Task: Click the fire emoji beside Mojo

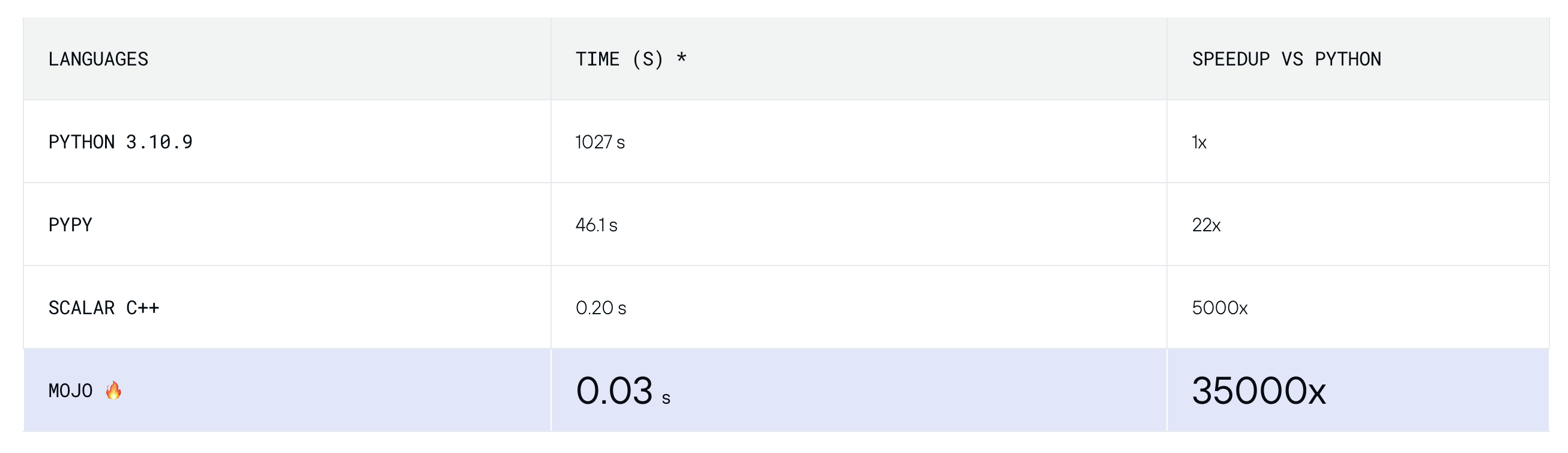Action: (x=113, y=391)
